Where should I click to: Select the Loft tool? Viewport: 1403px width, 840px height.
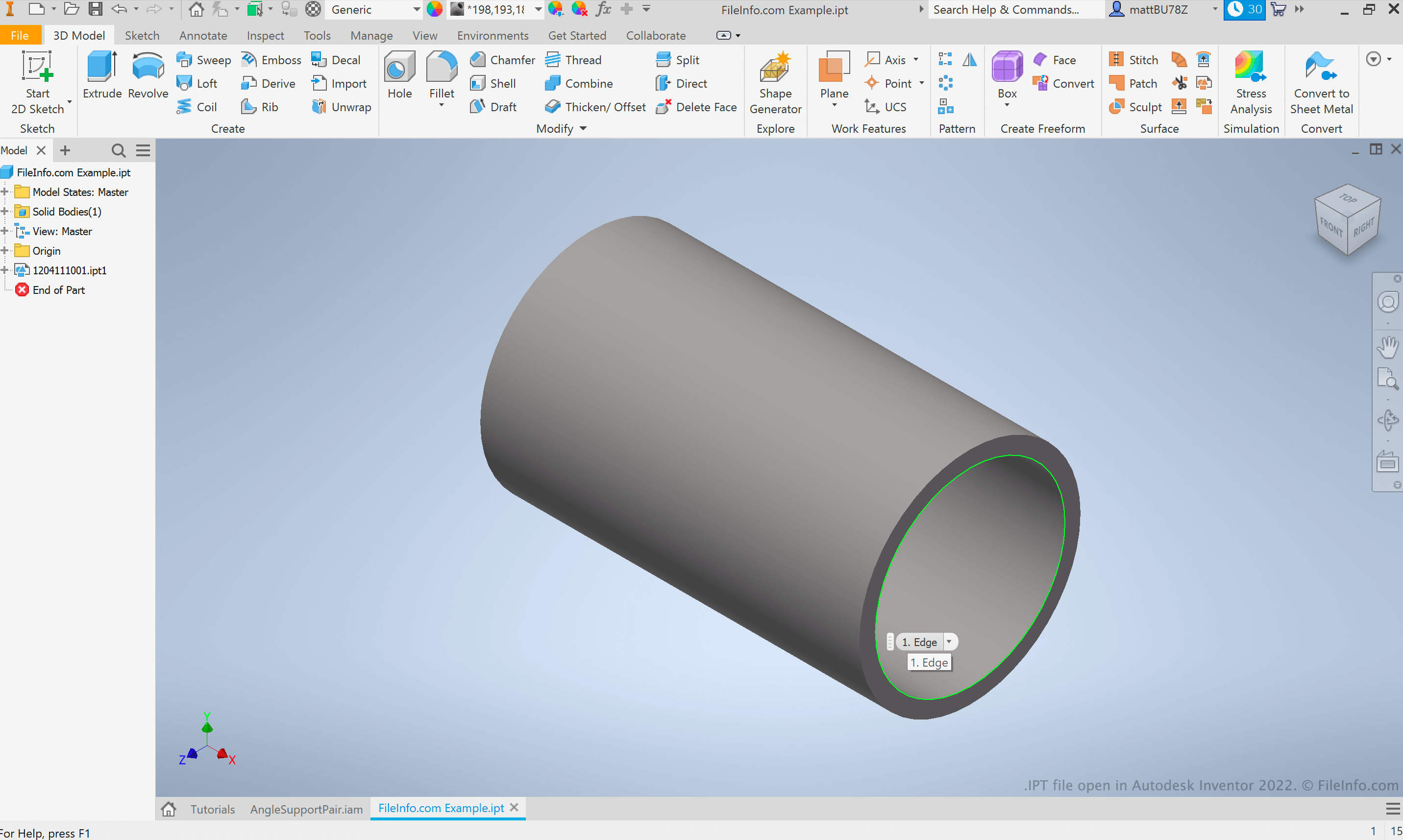point(198,83)
